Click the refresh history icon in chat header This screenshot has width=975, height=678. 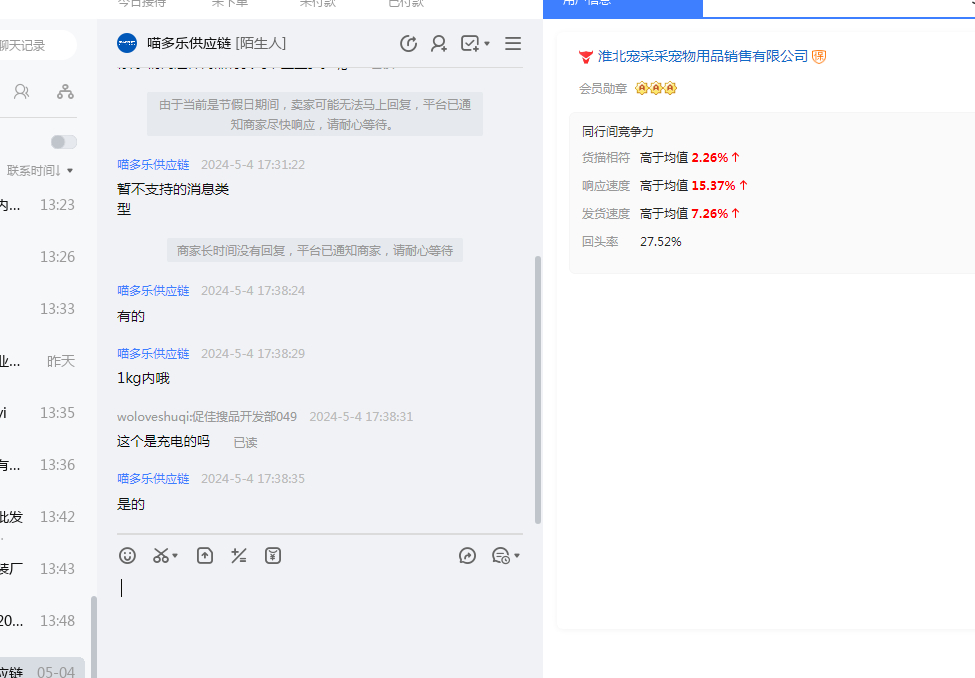tap(408, 43)
